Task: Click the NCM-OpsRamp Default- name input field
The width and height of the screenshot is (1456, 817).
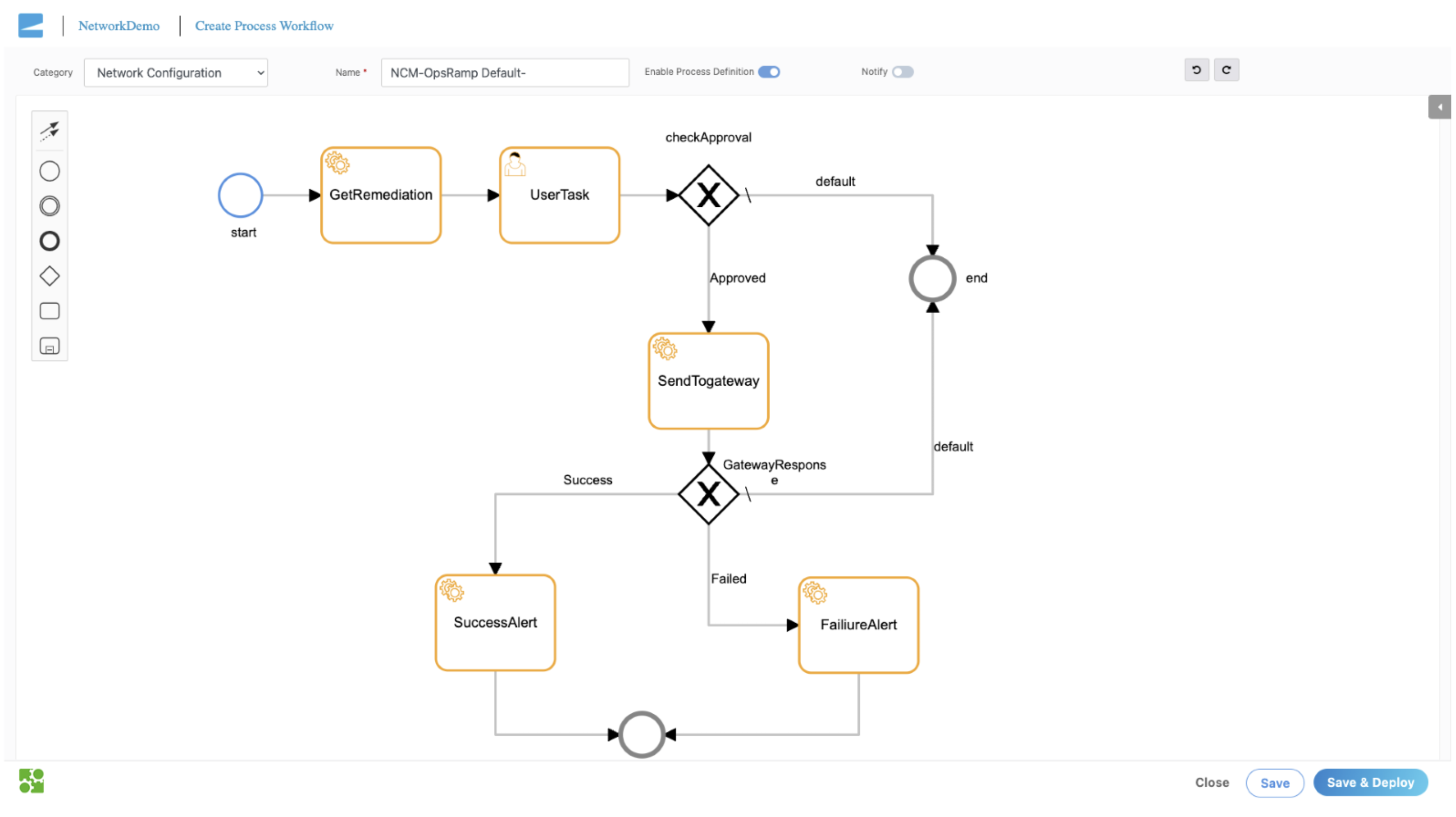Action: pyautogui.click(x=504, y=72)
